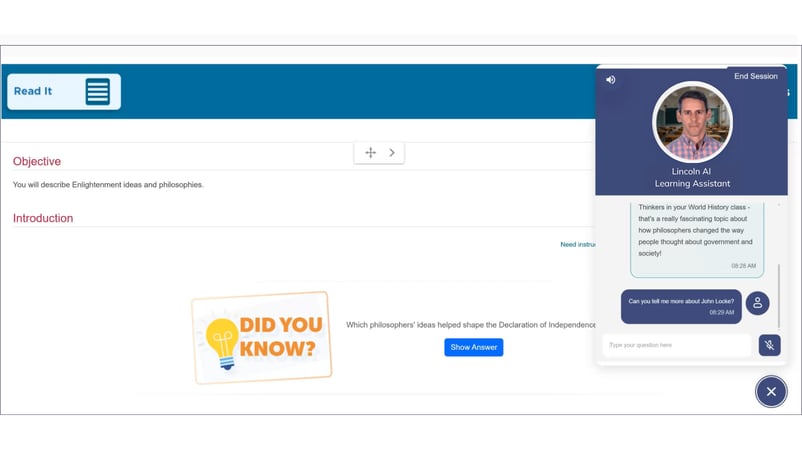The height and width of the screenshot is (451, 802).
Task: Expand panel with right chevron arrow
Action: point(392,153)
